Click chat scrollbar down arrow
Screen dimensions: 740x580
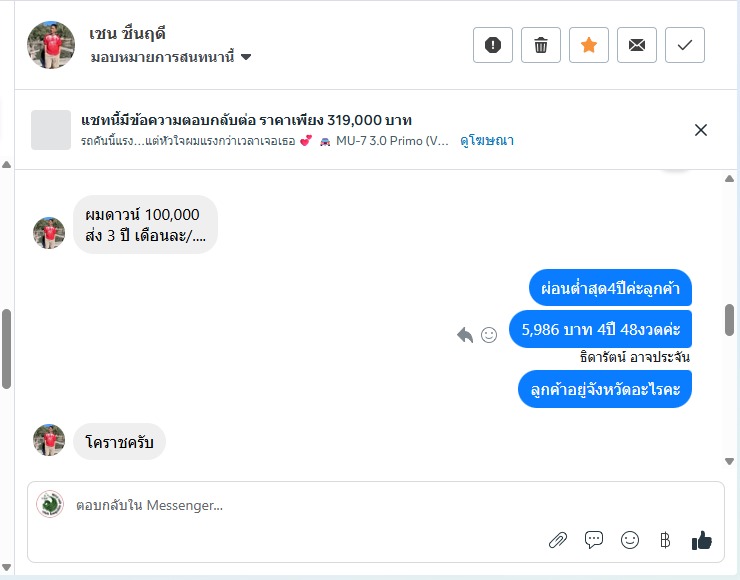[x=729, y=462]
